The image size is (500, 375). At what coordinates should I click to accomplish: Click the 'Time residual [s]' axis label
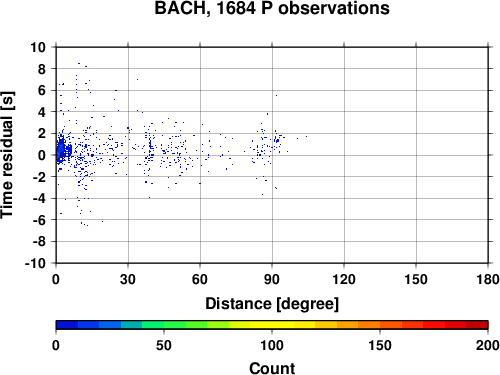pos(7,155)
